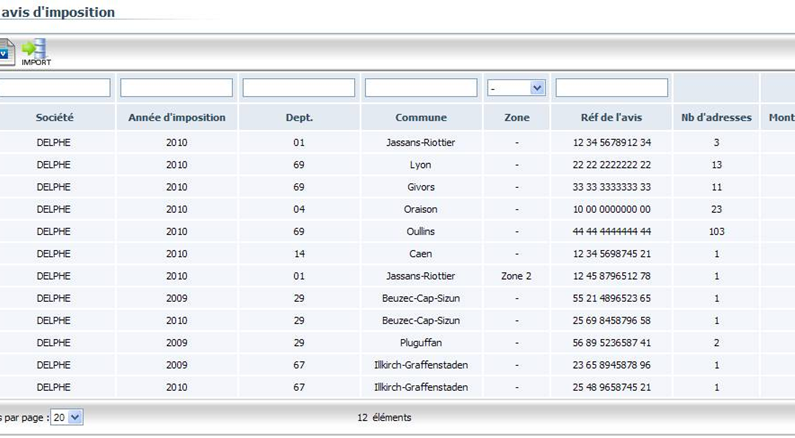Click the Zone 2 cell
Screen dimensions: 795x438
517,276
